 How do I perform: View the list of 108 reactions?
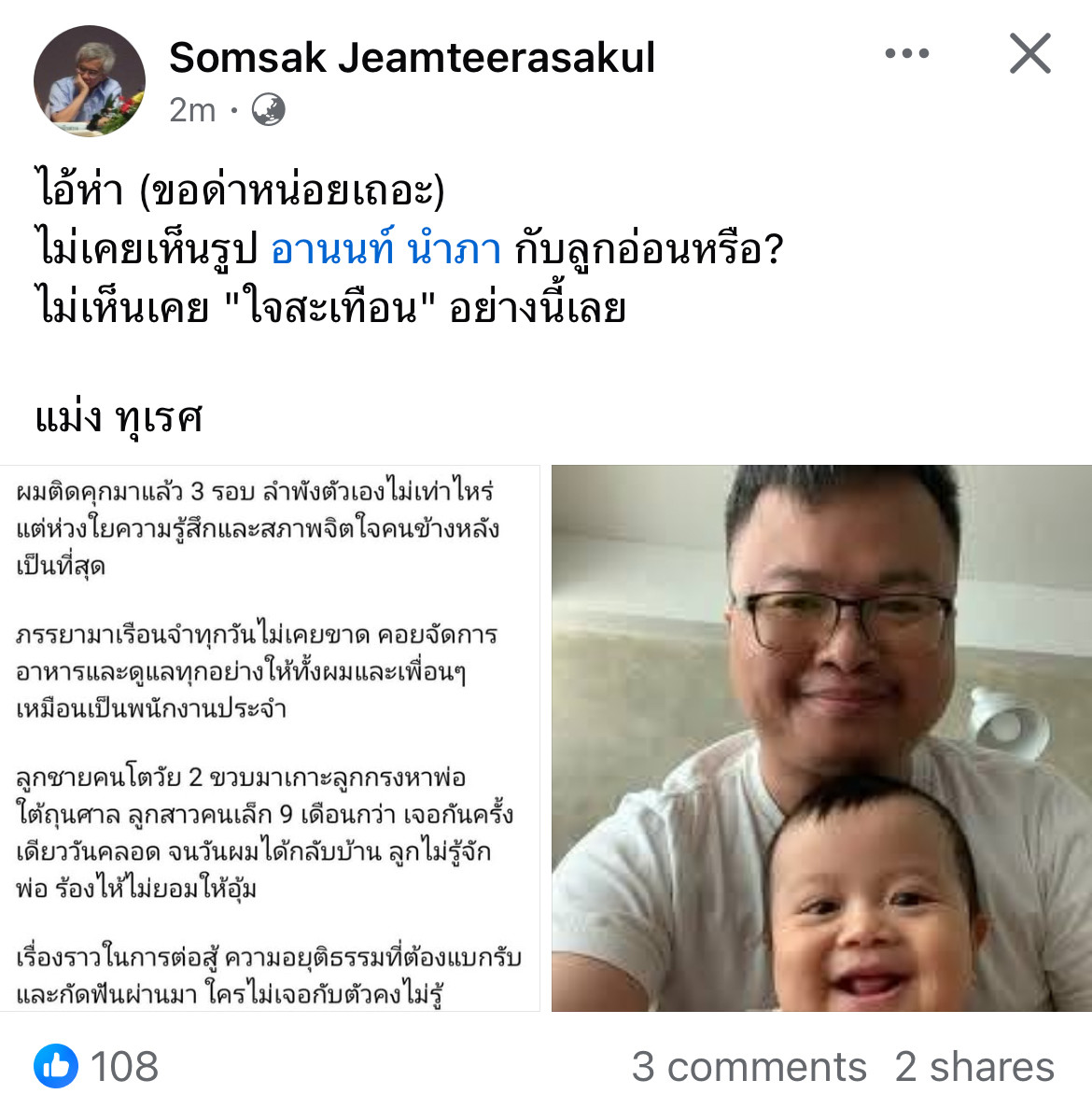[124, 1066]
